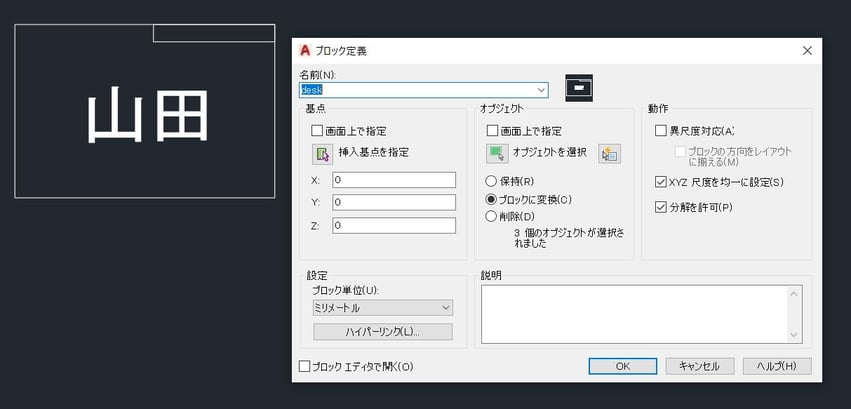
Task: Select the ブロックに変換(C) radio button
Action: coord(491,199)
